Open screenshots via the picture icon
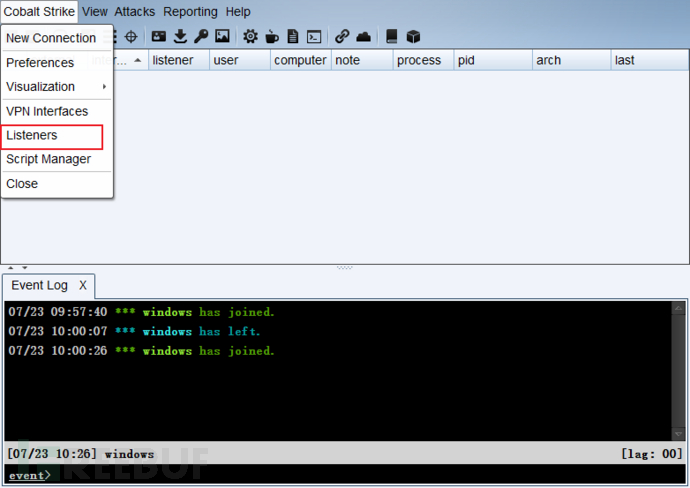Image resolution: width=690 pixels, height=488 pixels. [x=222, y=37]
